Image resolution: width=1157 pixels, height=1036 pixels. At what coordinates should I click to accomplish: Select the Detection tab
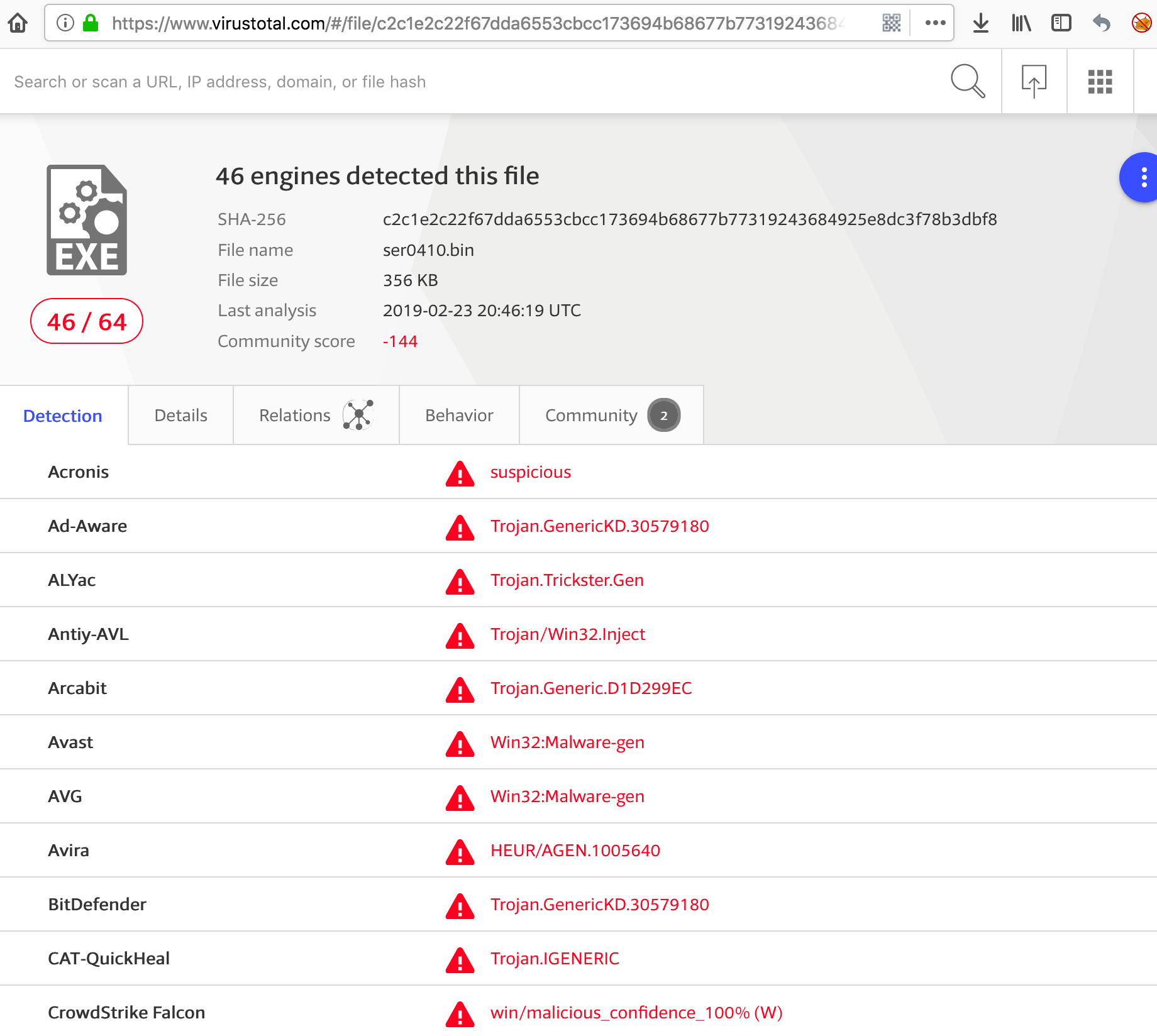63,416
